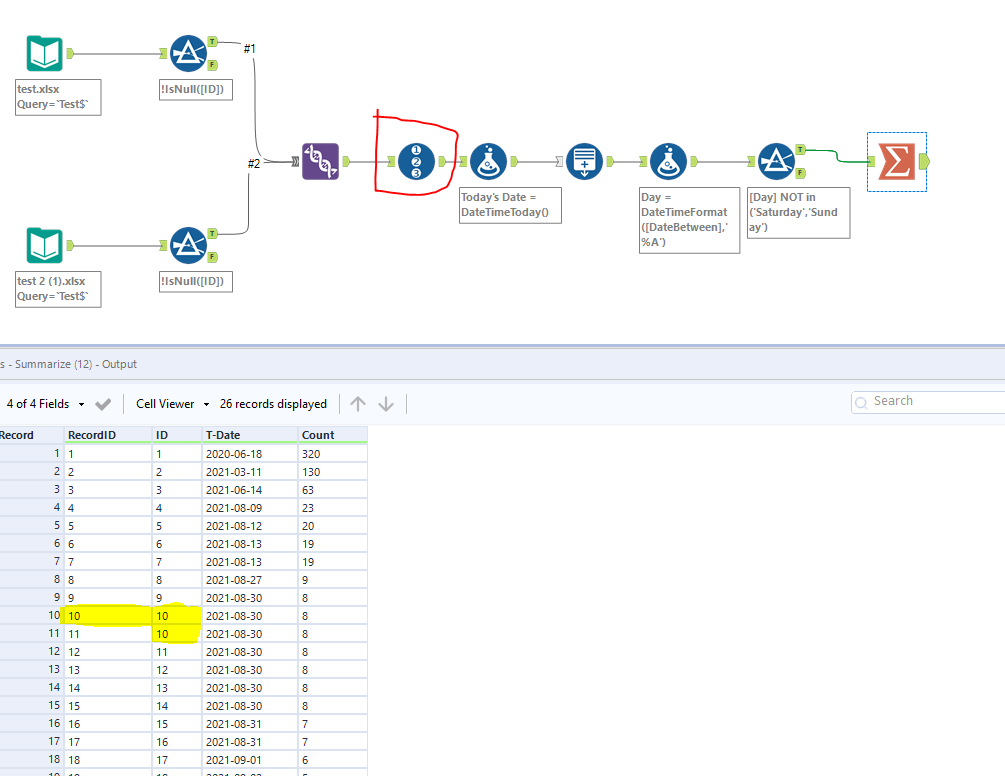The image size is (1005, 776).
Task: Click the down arrow to navigate records
Action: (385, 404)
